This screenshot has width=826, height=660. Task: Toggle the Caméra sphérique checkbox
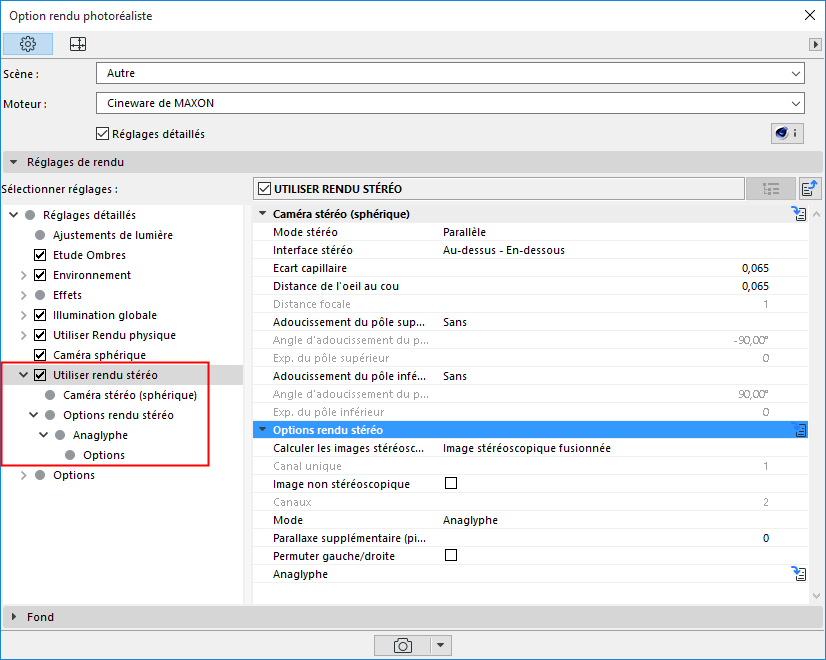[x=40, y=355]
